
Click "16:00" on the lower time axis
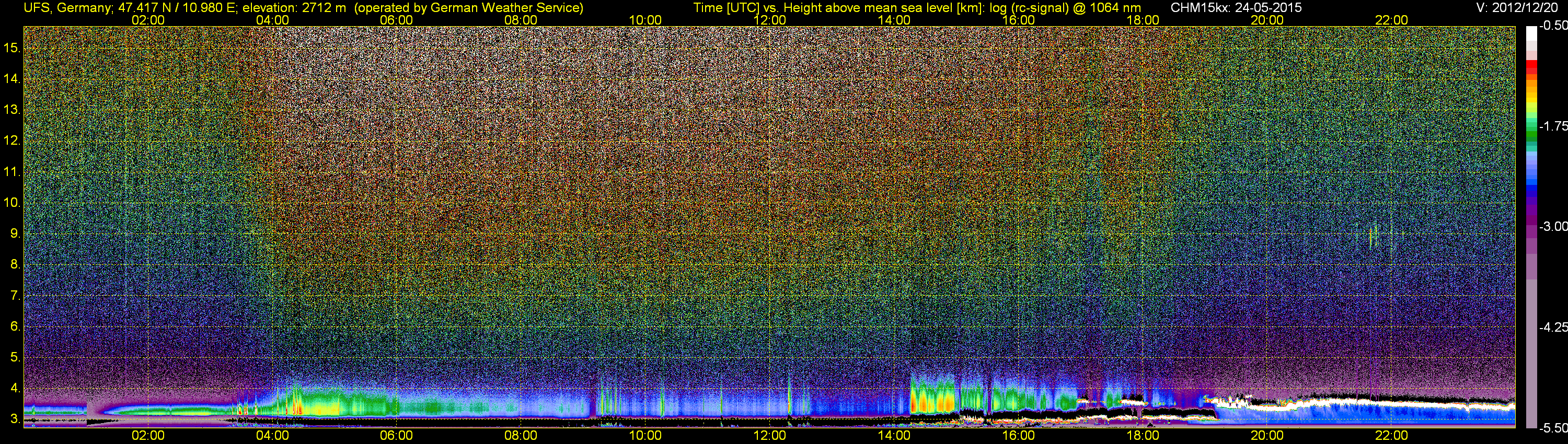(x=1018, y=436)
